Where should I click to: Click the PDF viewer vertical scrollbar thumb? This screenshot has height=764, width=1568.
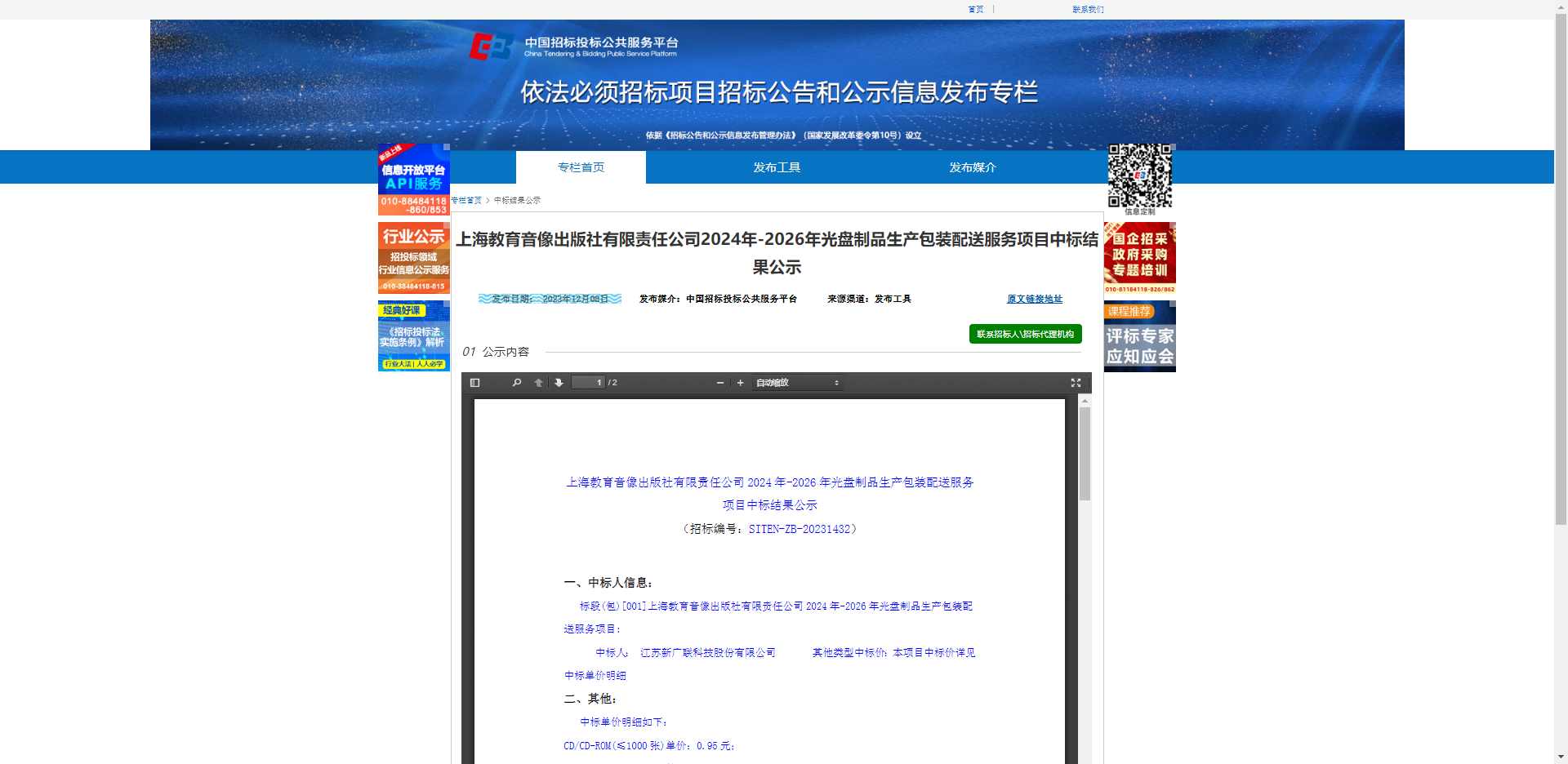1085,454
